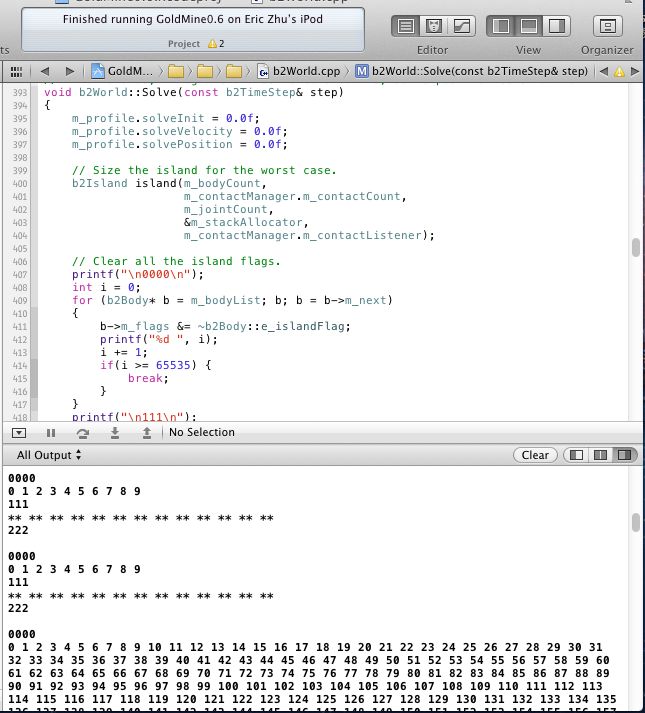
Task: Open the first folder in jump bar
Action: pyautogui.click(x=176, y=71)
